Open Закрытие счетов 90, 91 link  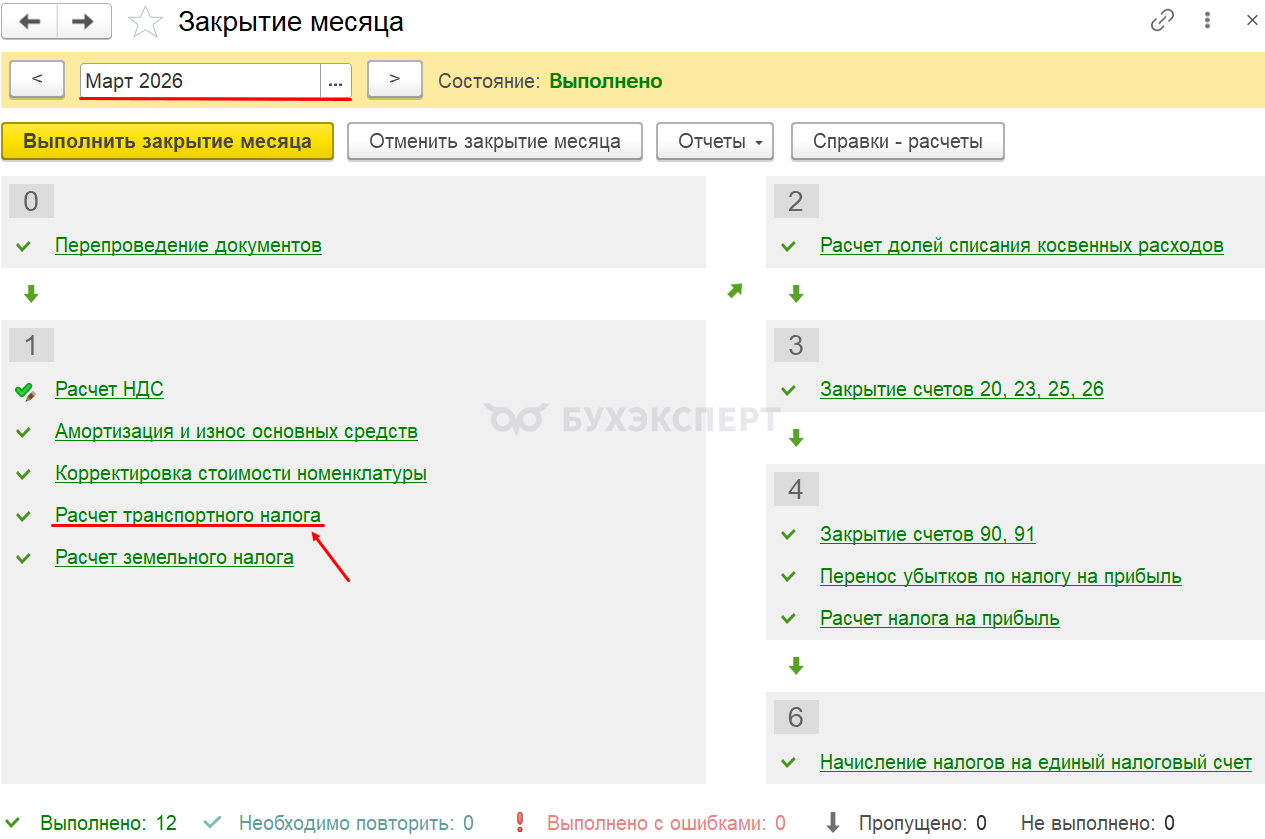click(x=928, y=535)
